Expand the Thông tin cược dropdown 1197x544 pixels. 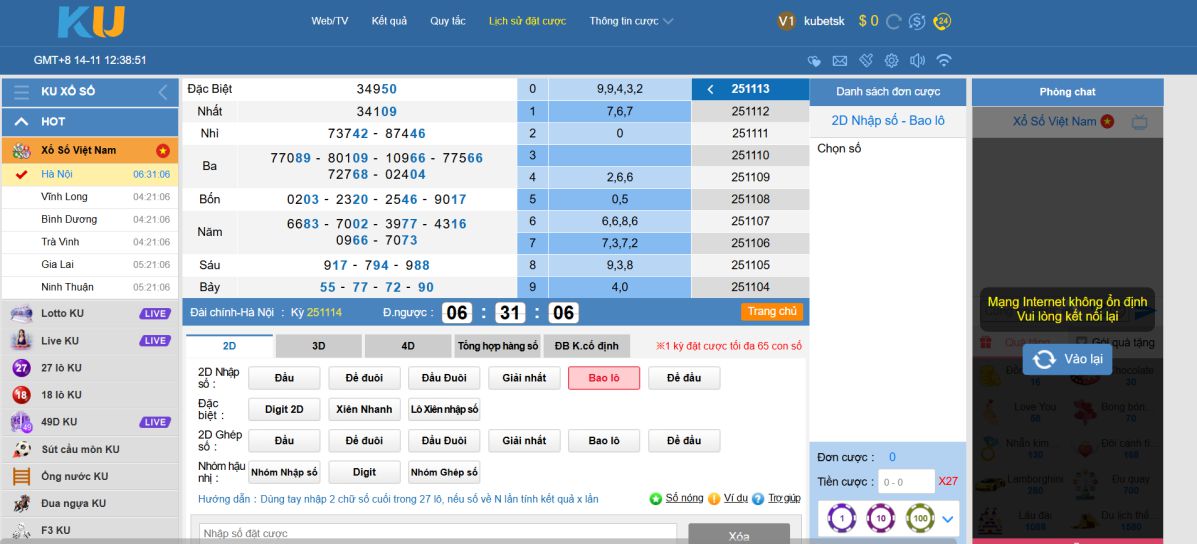(631, 21)
